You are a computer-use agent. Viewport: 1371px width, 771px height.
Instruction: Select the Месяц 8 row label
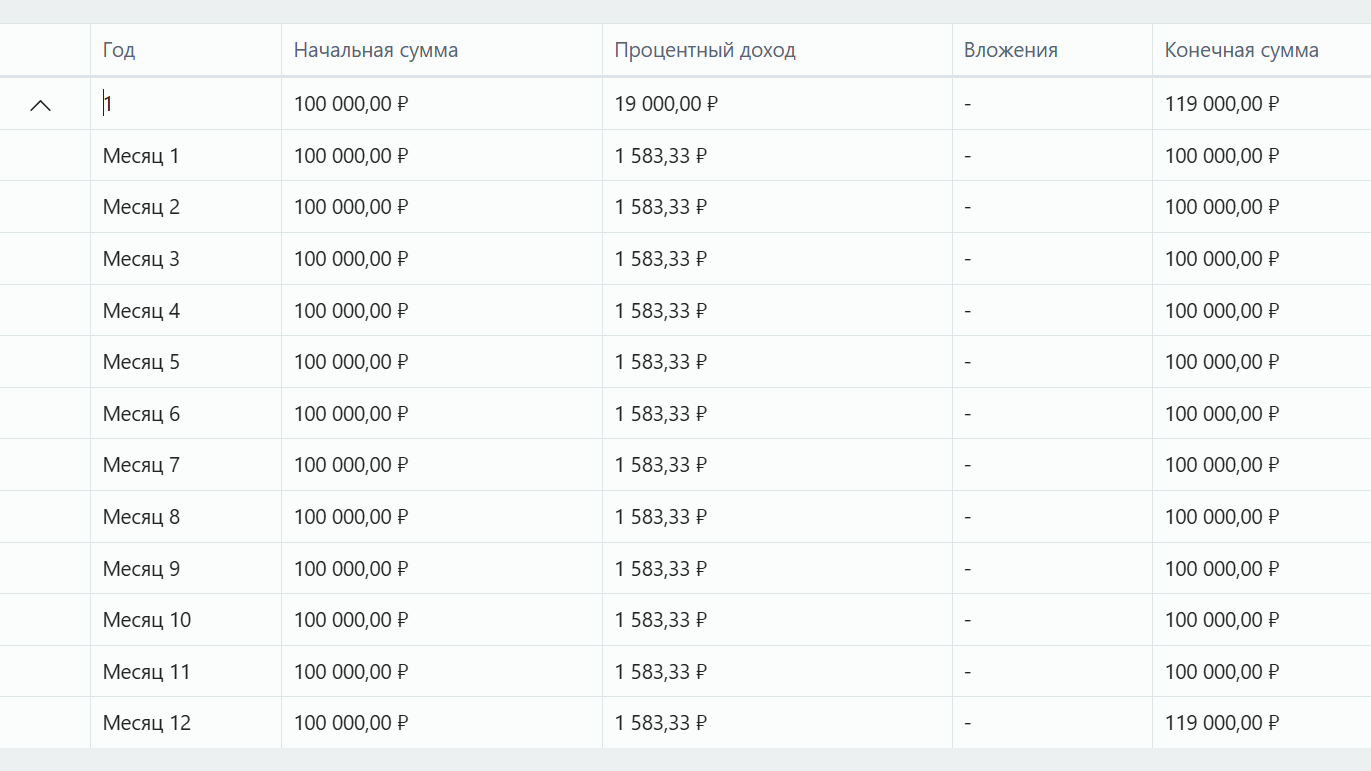point(141,517)
